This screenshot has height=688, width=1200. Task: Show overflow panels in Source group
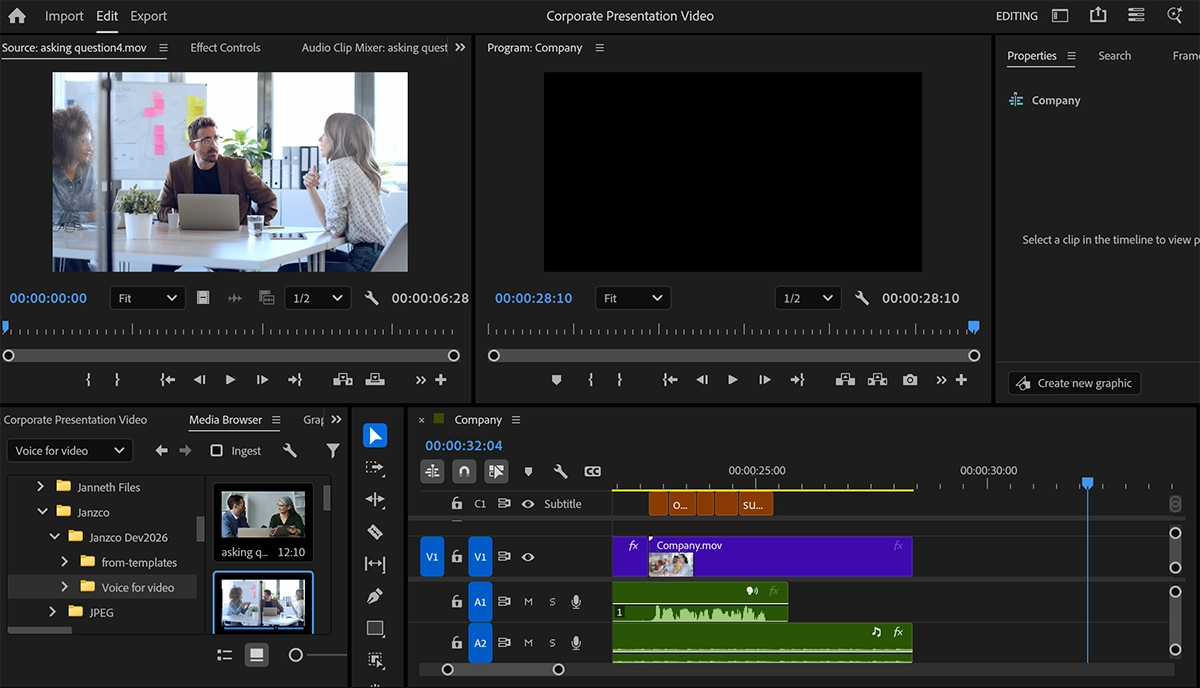tap(460, 47)
